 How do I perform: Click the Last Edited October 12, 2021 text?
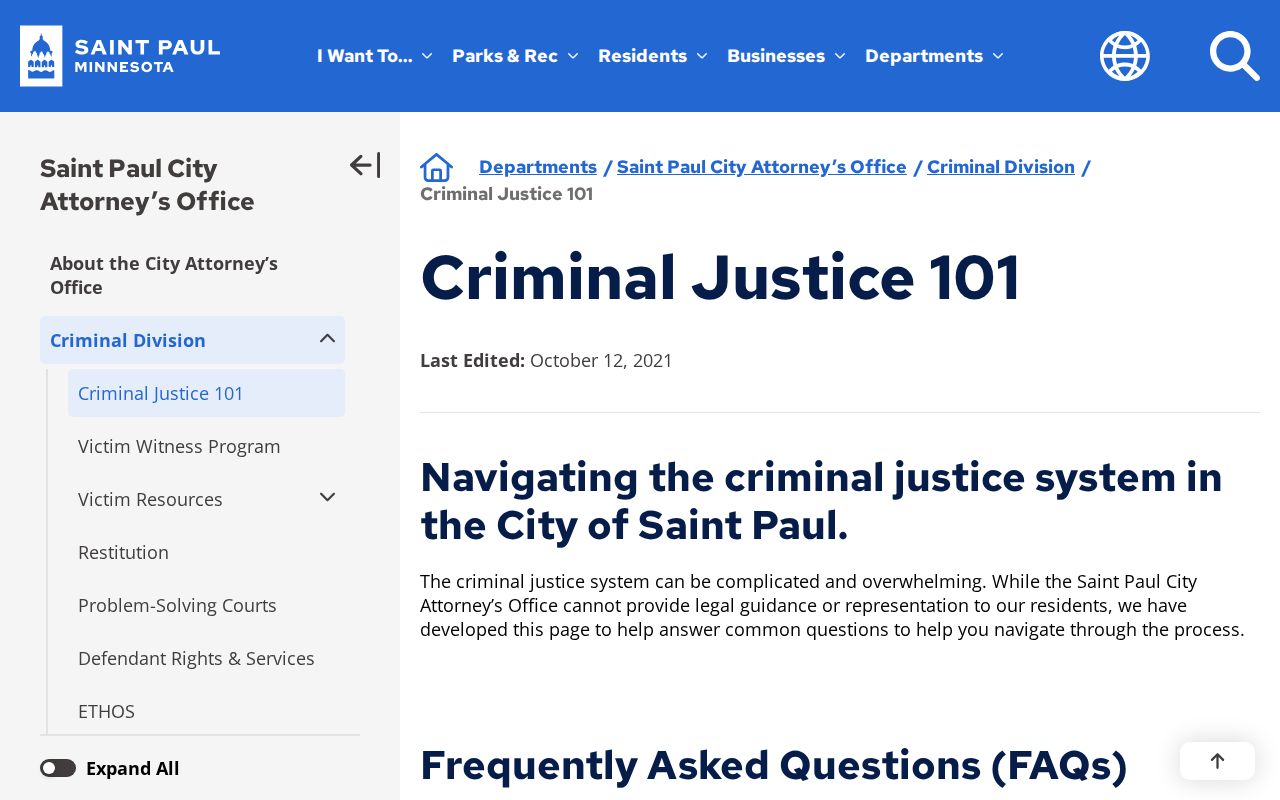point(546,360)
